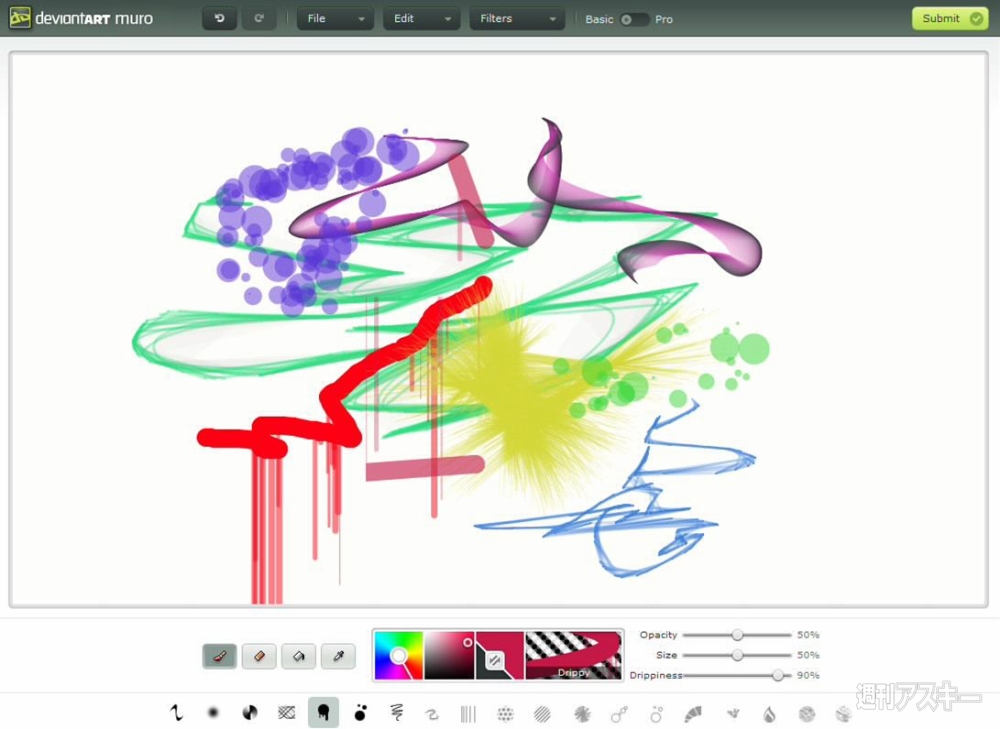Choose the bubbles brush with black dots
Viewport: 1000px width, 729px height.
click(x=360, y=712)
